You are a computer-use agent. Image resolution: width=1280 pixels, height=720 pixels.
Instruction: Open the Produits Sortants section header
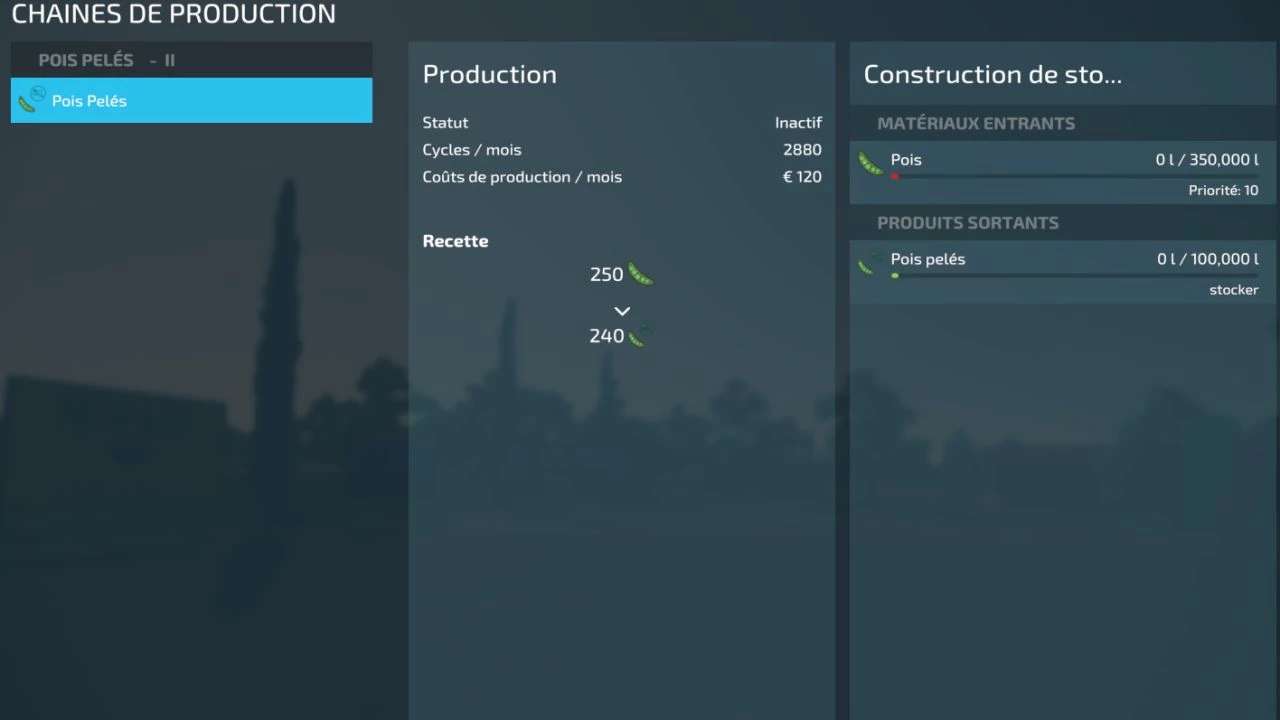coord(967,223)
